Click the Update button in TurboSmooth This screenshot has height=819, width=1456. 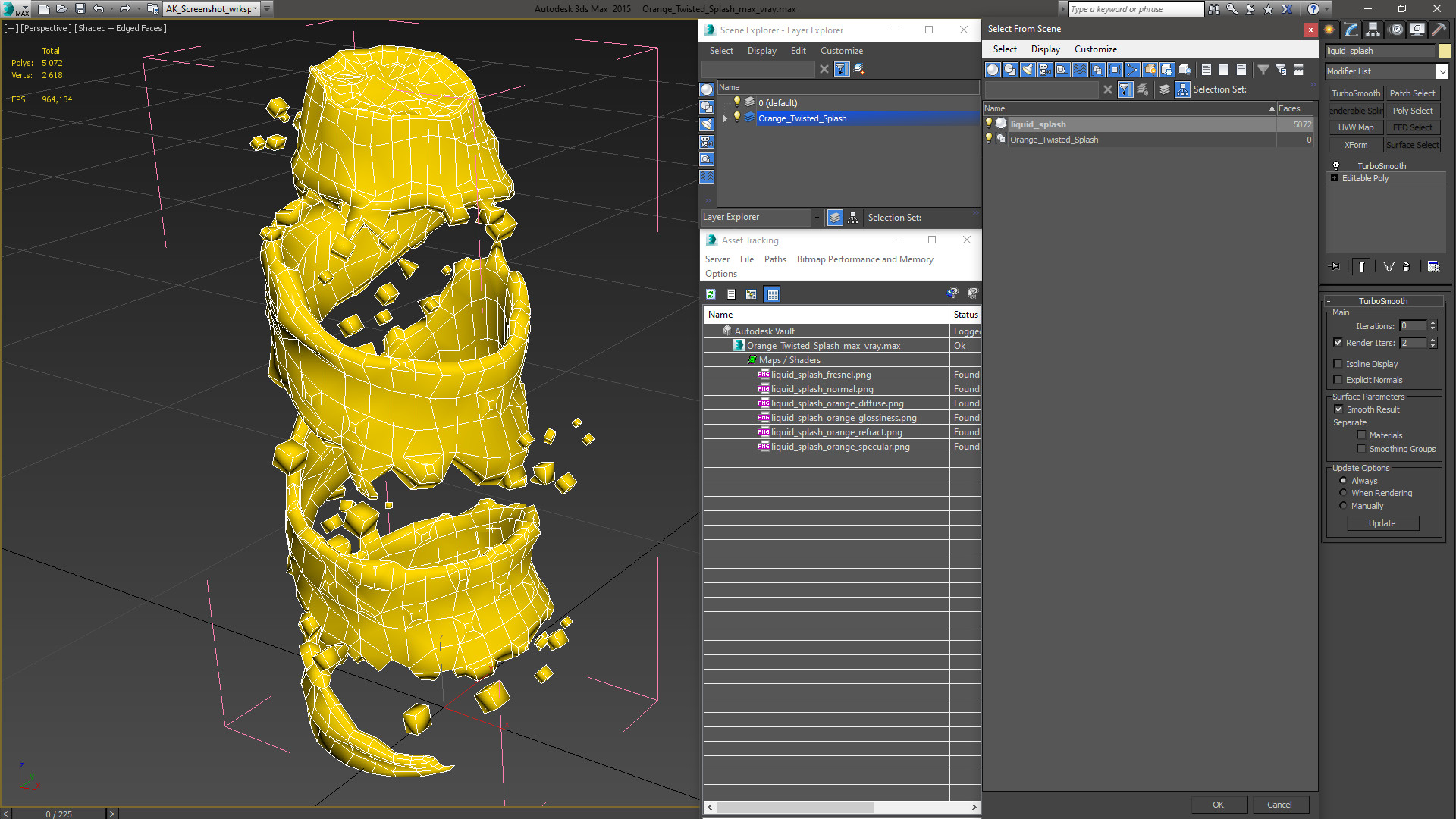(x=1383, y=523)
